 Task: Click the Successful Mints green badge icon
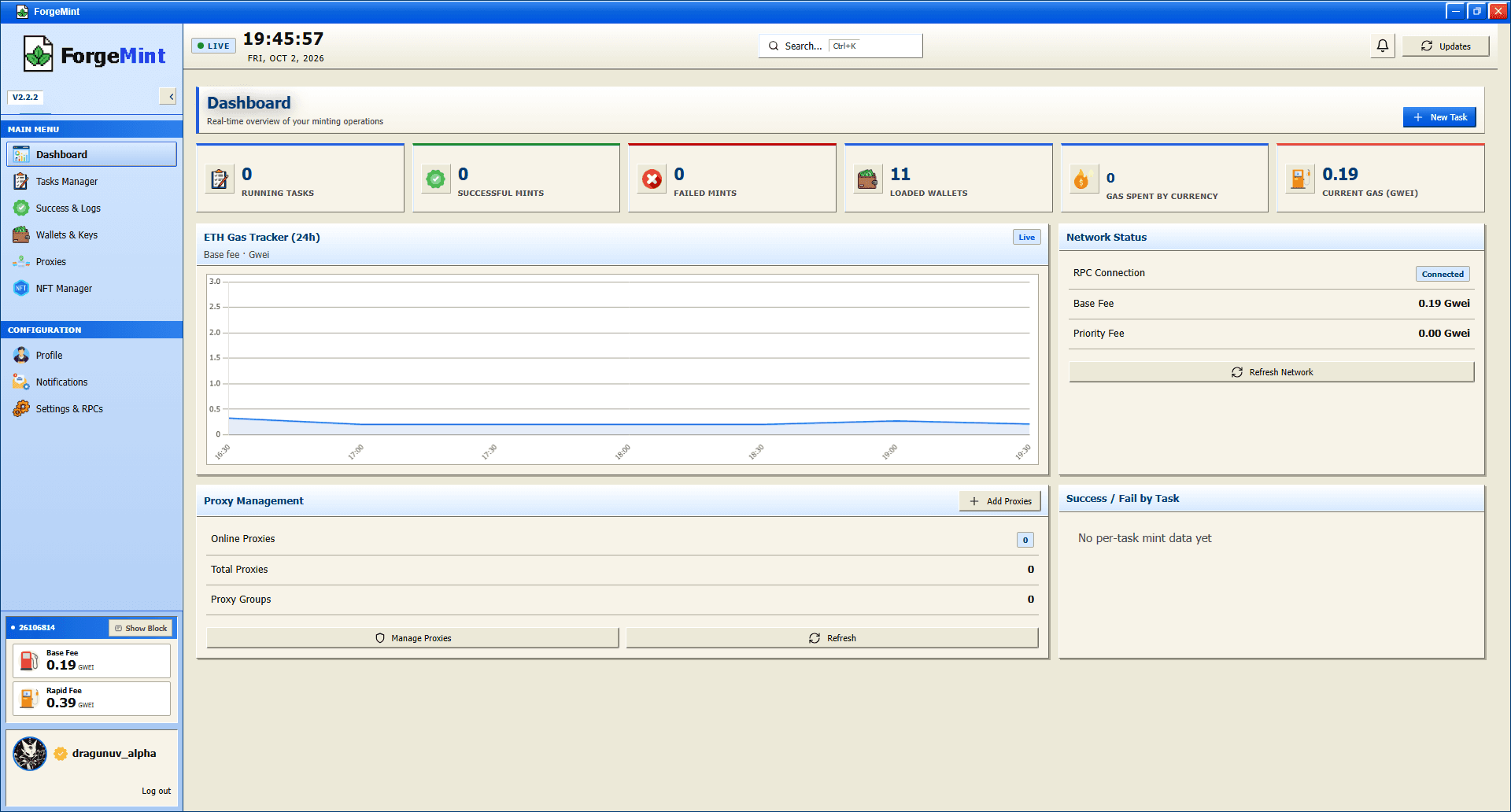(x=435, y=179)
